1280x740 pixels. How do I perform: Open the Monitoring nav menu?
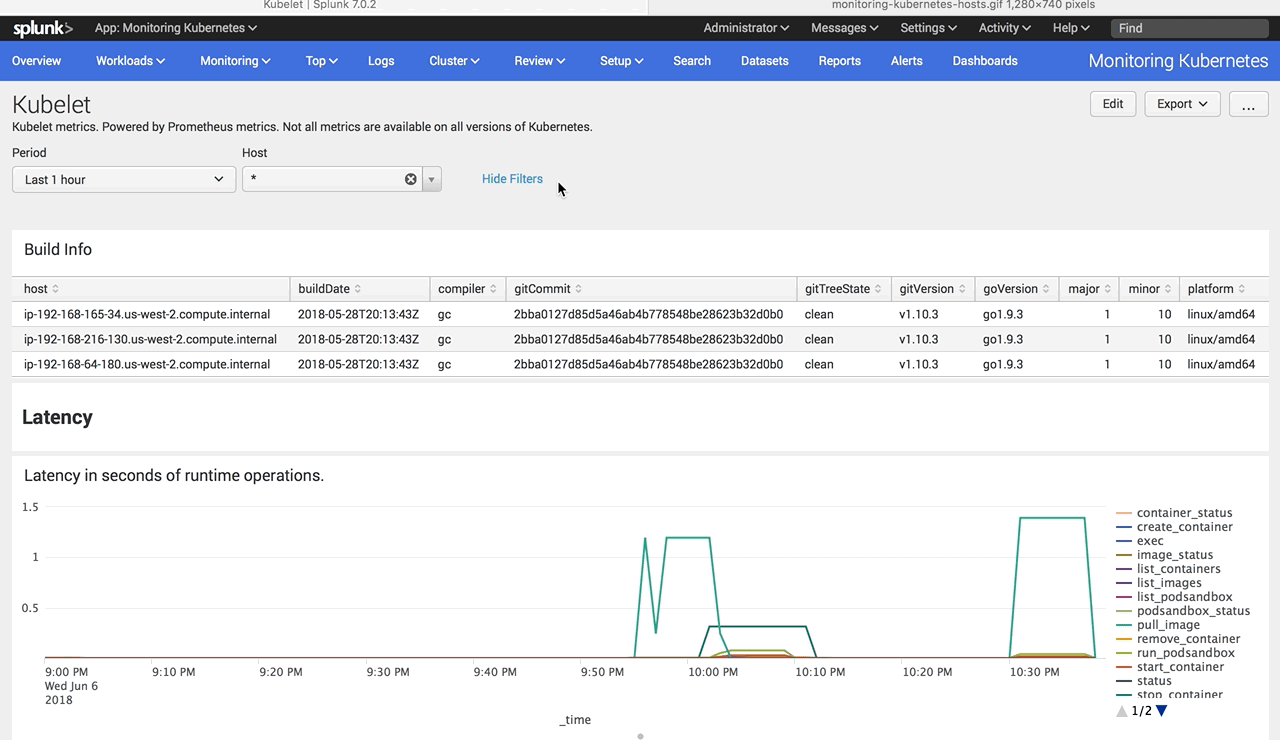point(235,61)
